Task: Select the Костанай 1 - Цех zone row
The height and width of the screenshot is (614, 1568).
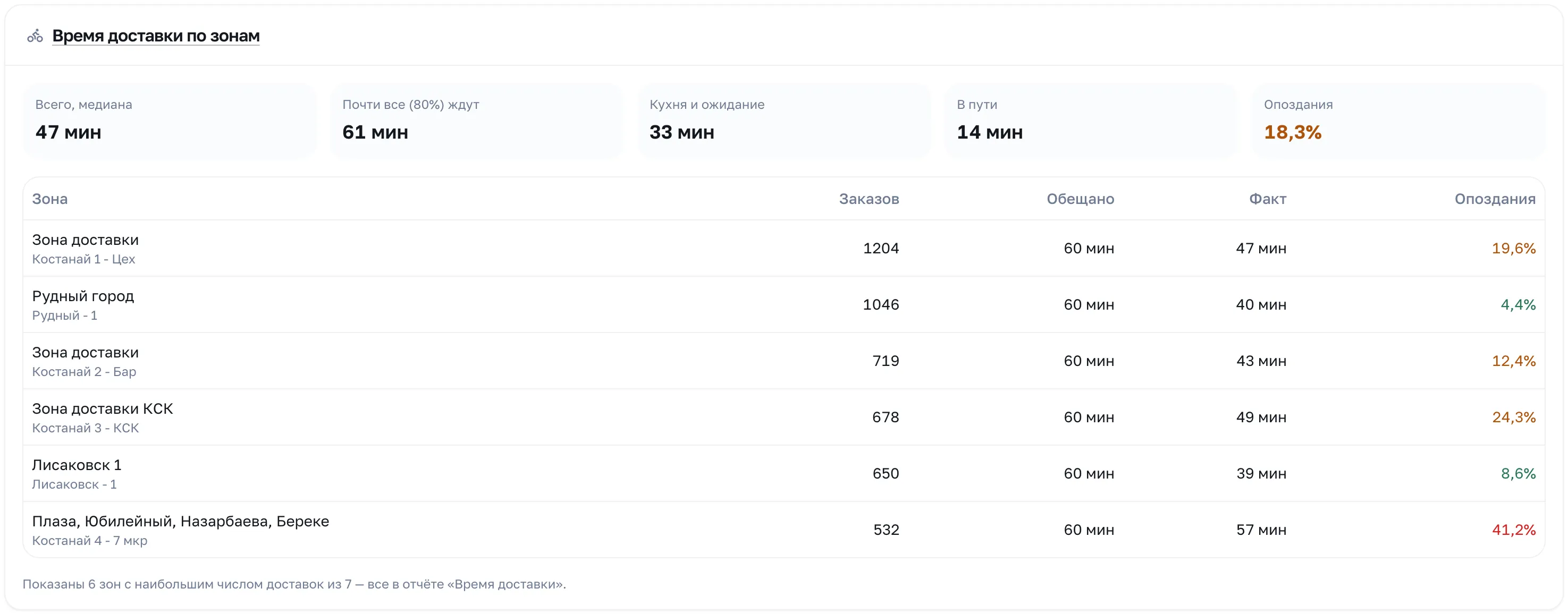Action: coord(784,248)
